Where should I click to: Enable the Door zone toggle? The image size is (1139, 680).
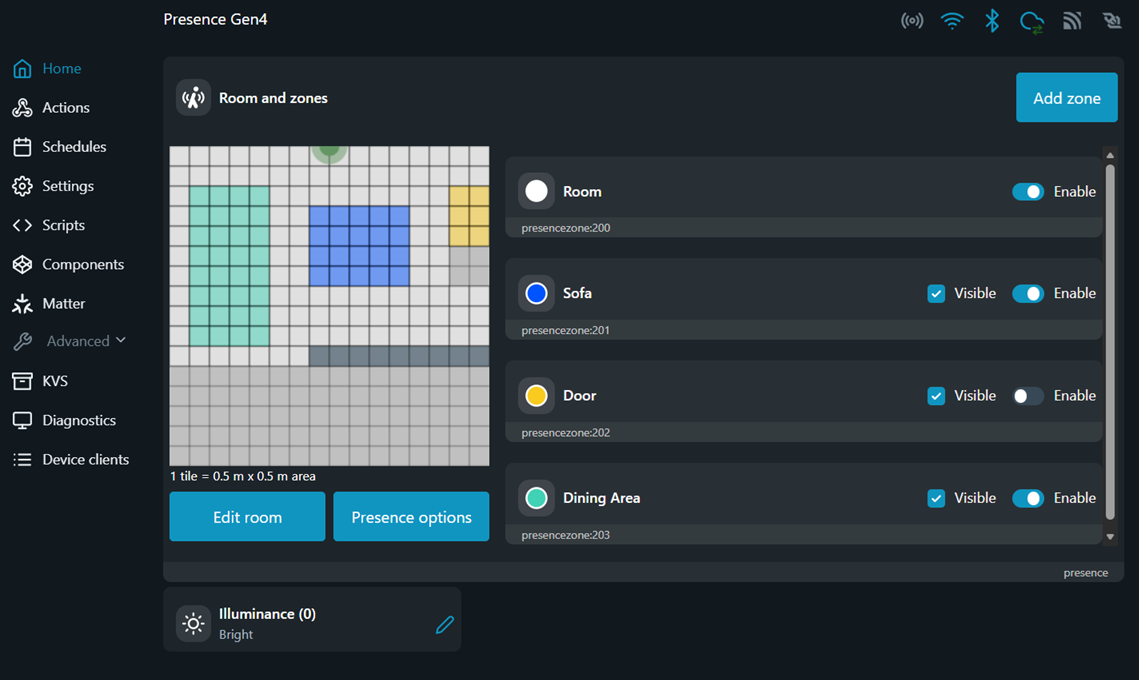point(1028,396)
